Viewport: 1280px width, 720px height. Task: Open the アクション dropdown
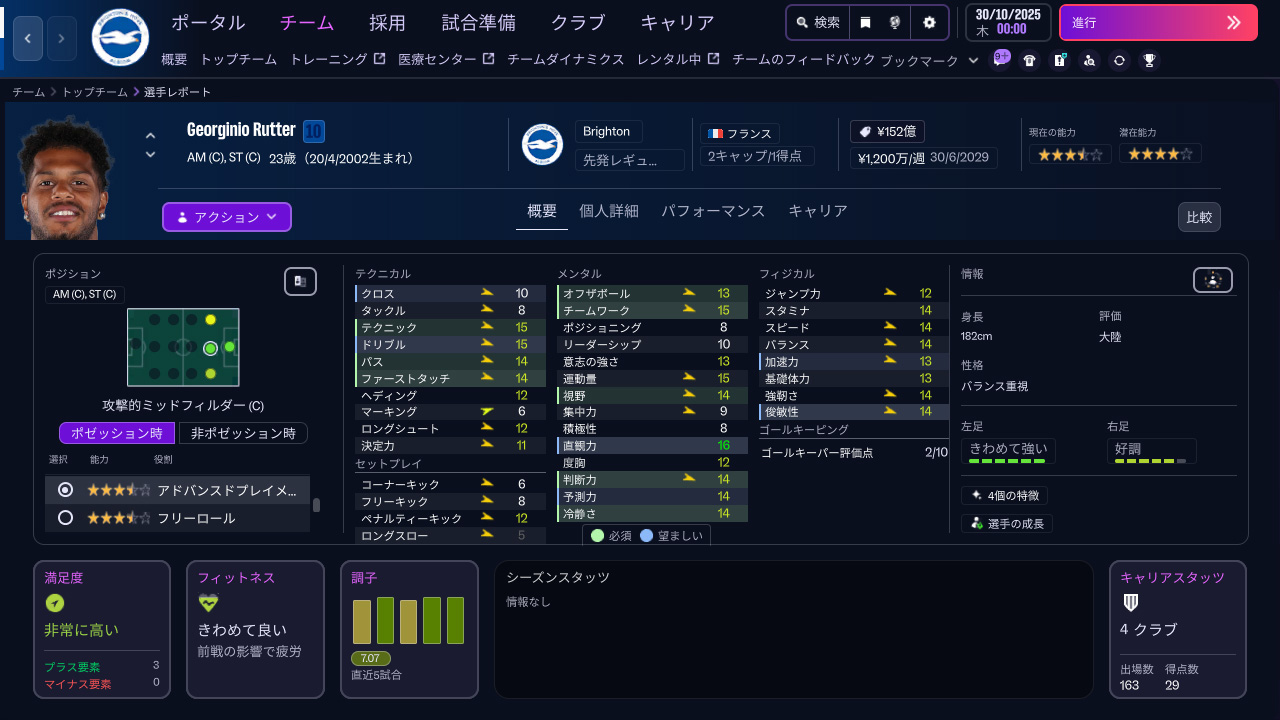[x=226, y=217]
